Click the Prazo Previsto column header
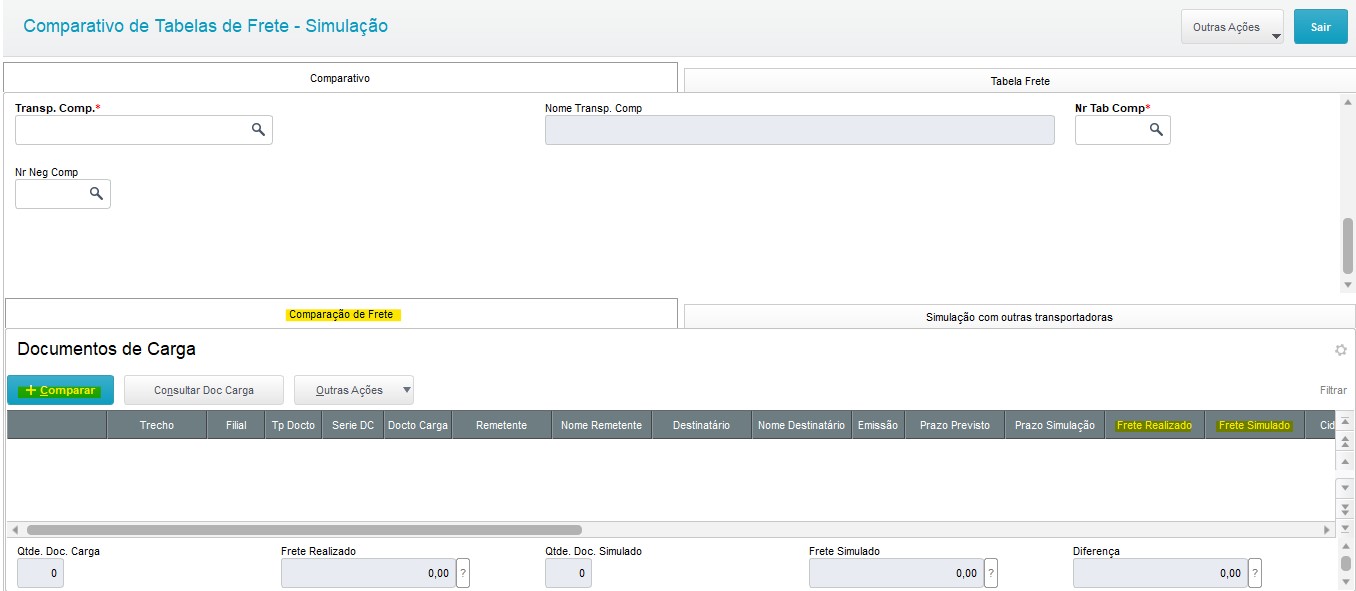This screenshot has width=1356, height=591. [954, 425]
